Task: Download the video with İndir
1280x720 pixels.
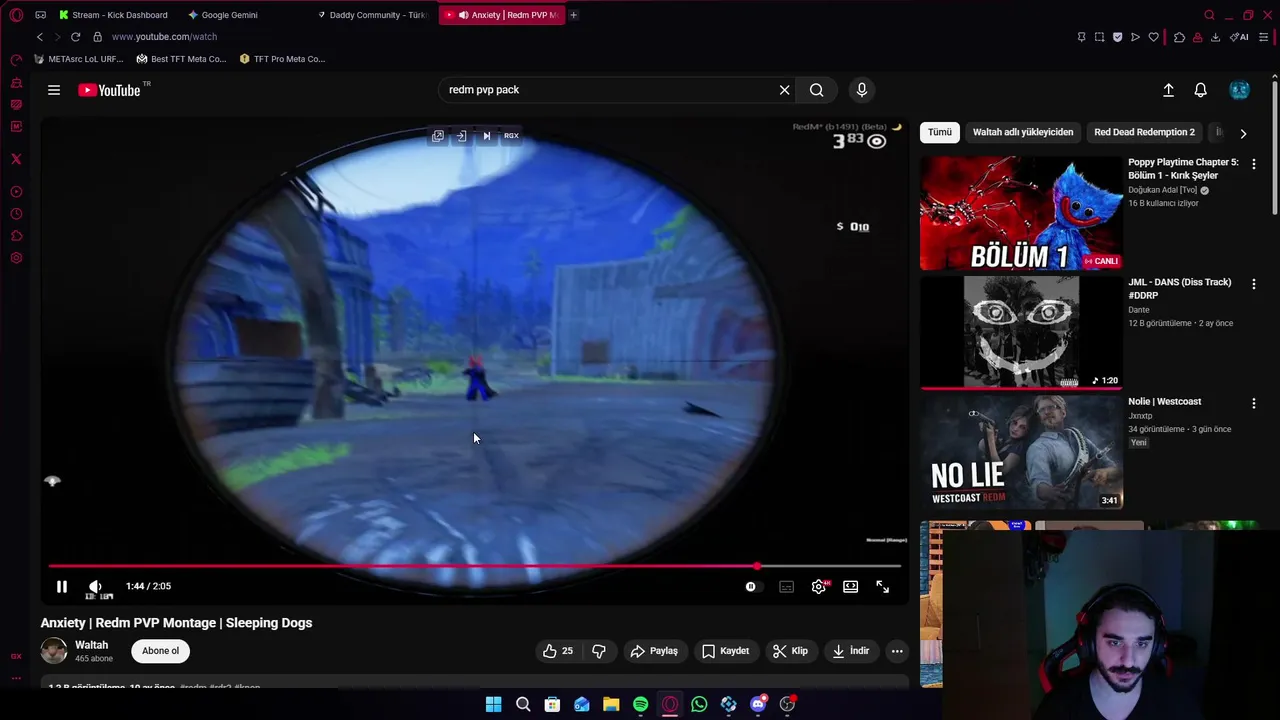Action: (x=850, y=651)
